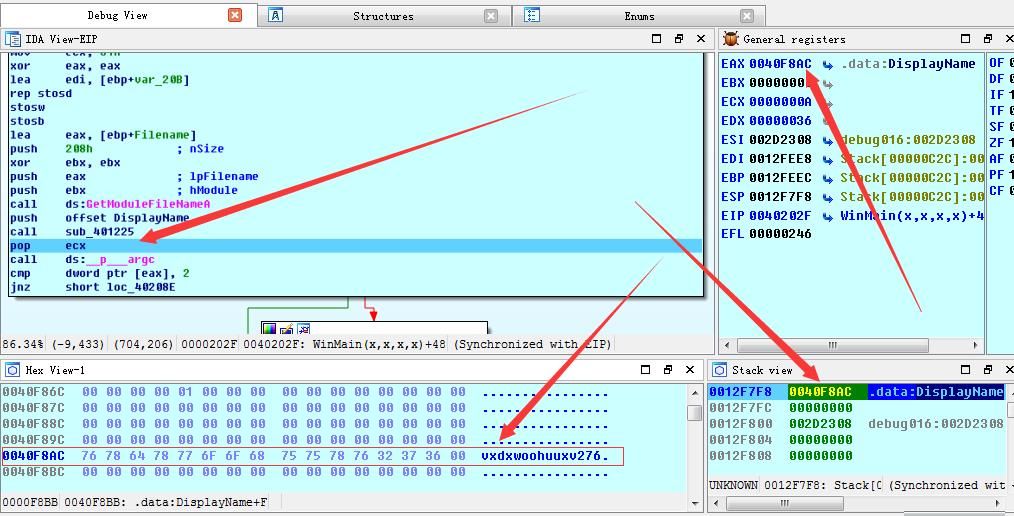Follow the jump arrow next to EIP

click(828, 216)
